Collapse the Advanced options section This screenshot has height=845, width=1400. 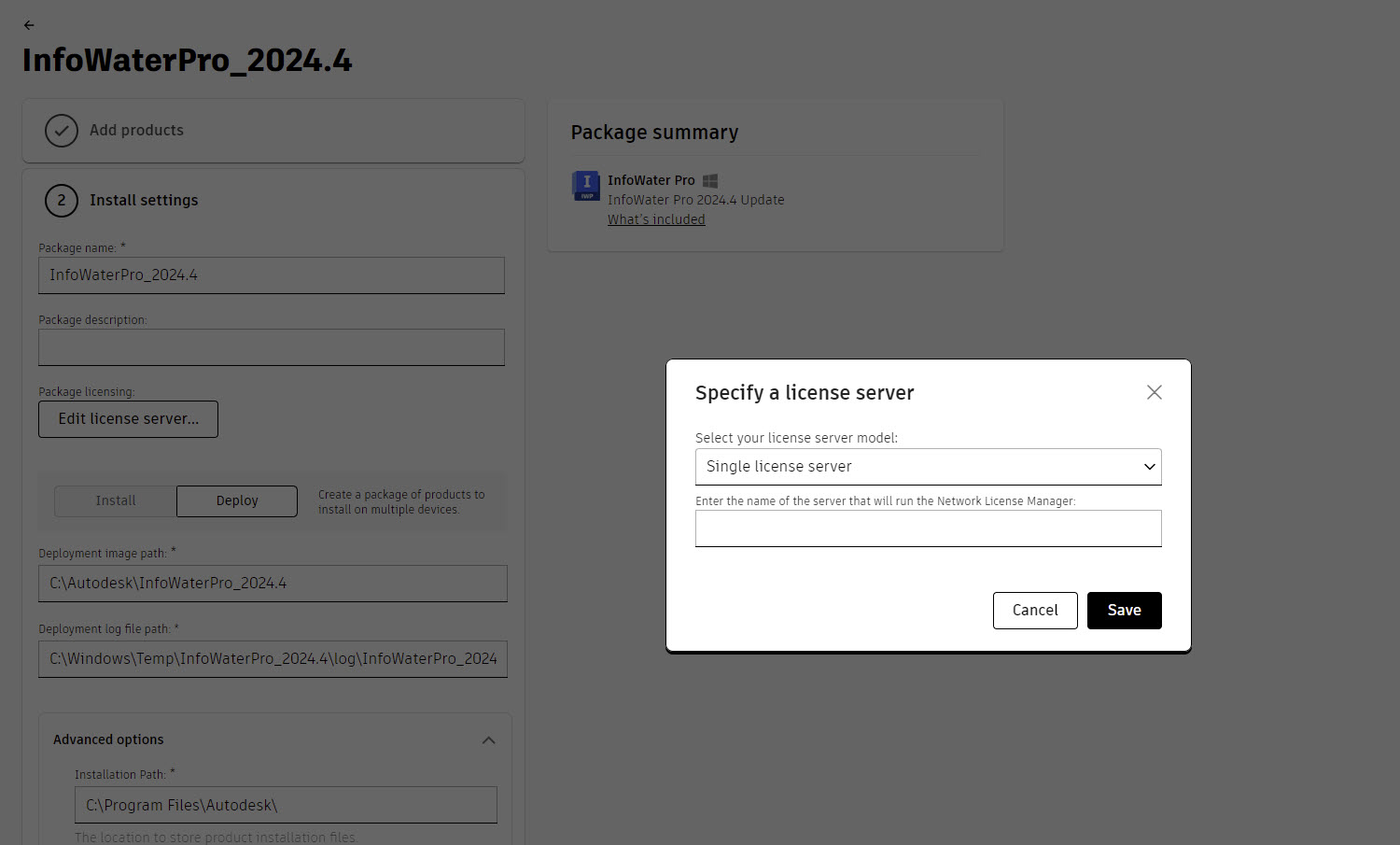click(488, 739)
